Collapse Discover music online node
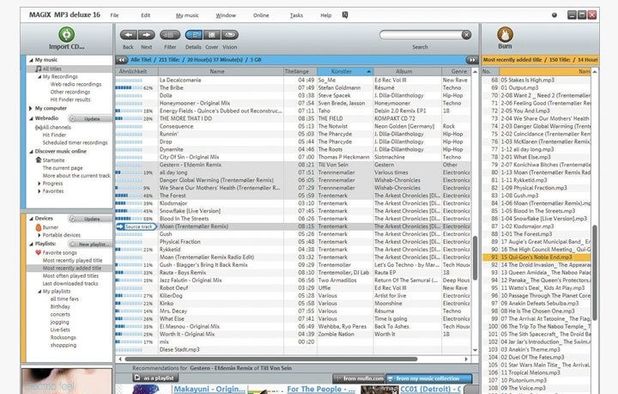 click(31, 151)
